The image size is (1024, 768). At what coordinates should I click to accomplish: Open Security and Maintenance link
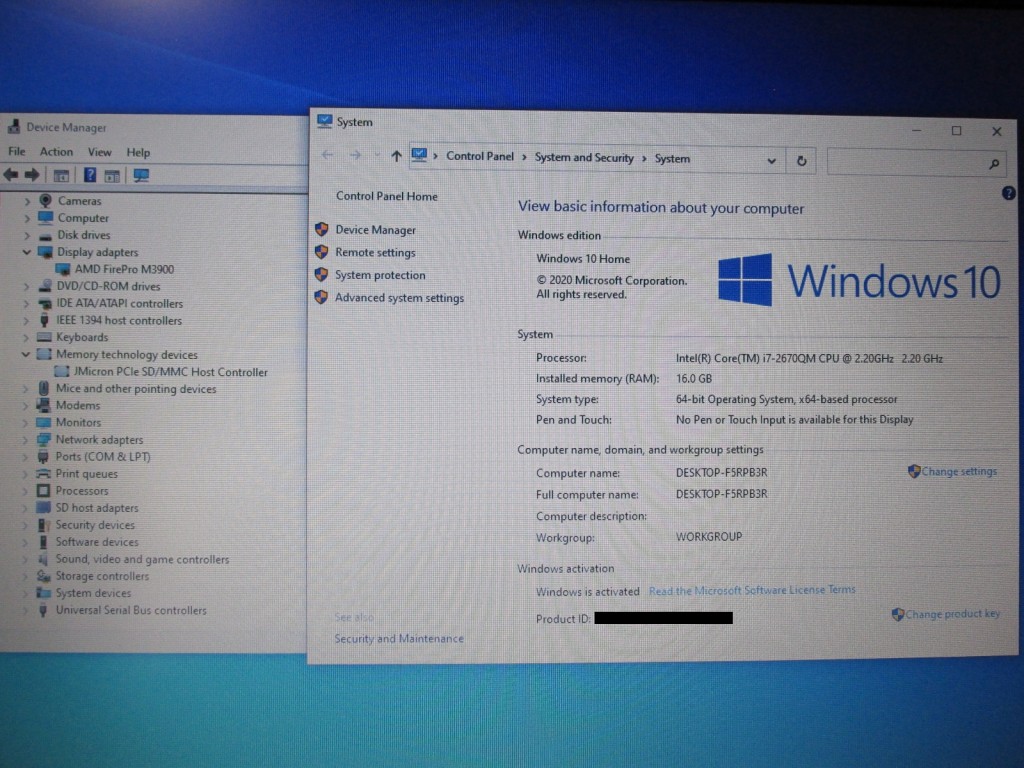(399, 639)
